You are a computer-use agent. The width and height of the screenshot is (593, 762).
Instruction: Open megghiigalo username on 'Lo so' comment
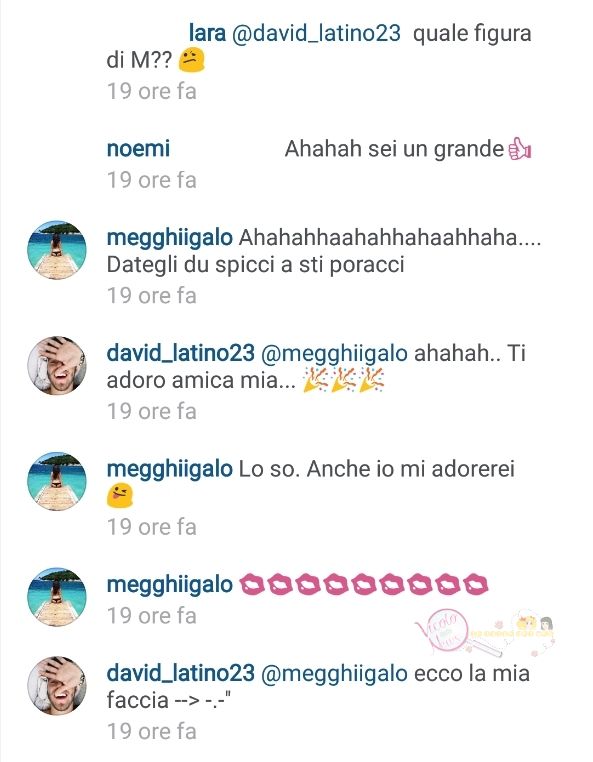click(169, 469)
